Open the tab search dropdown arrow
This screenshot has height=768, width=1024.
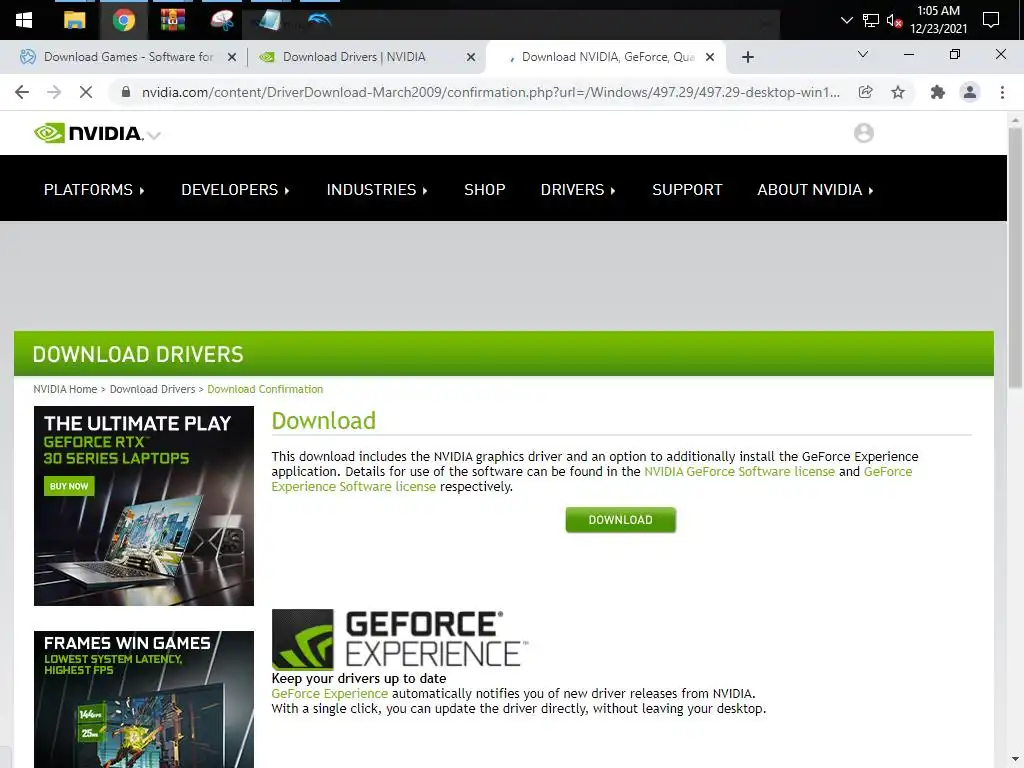(x=863, y=54)
